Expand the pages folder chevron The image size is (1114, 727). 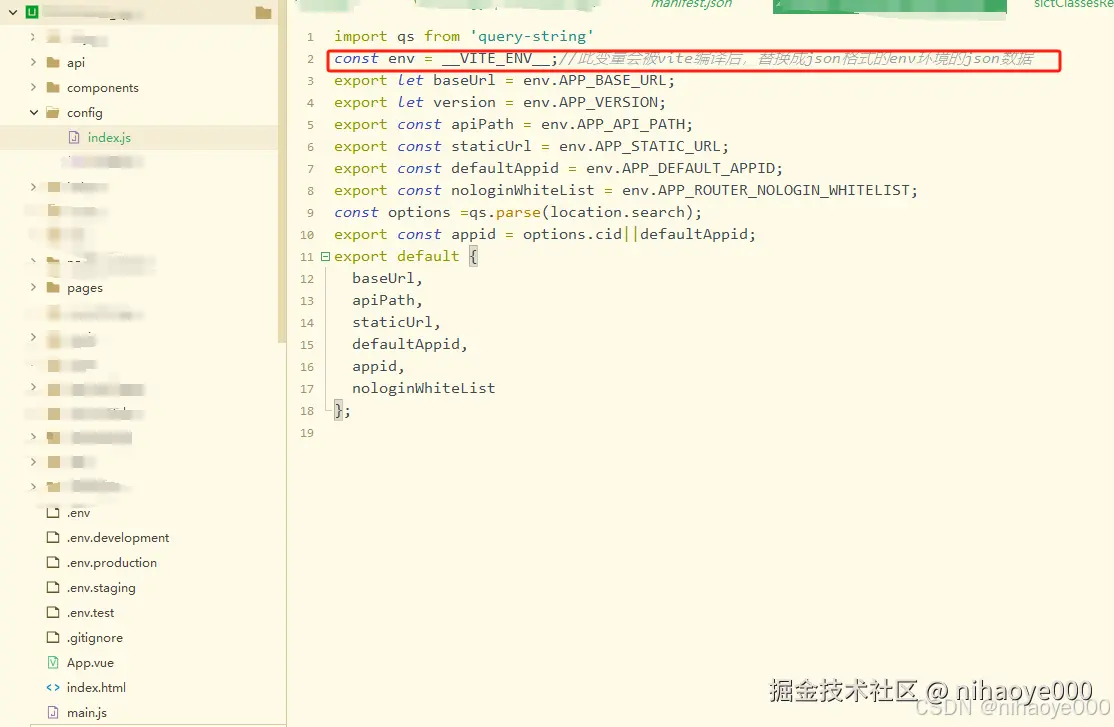(33, 287)
